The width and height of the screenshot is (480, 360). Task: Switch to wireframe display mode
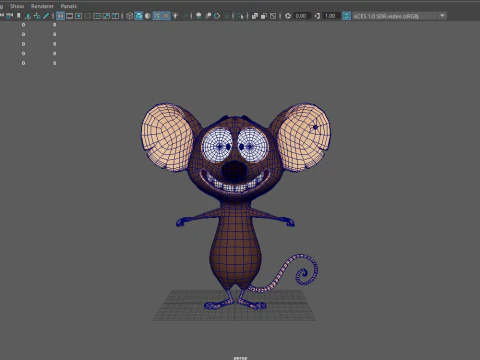pyautogui.click(x=130, y=16)
